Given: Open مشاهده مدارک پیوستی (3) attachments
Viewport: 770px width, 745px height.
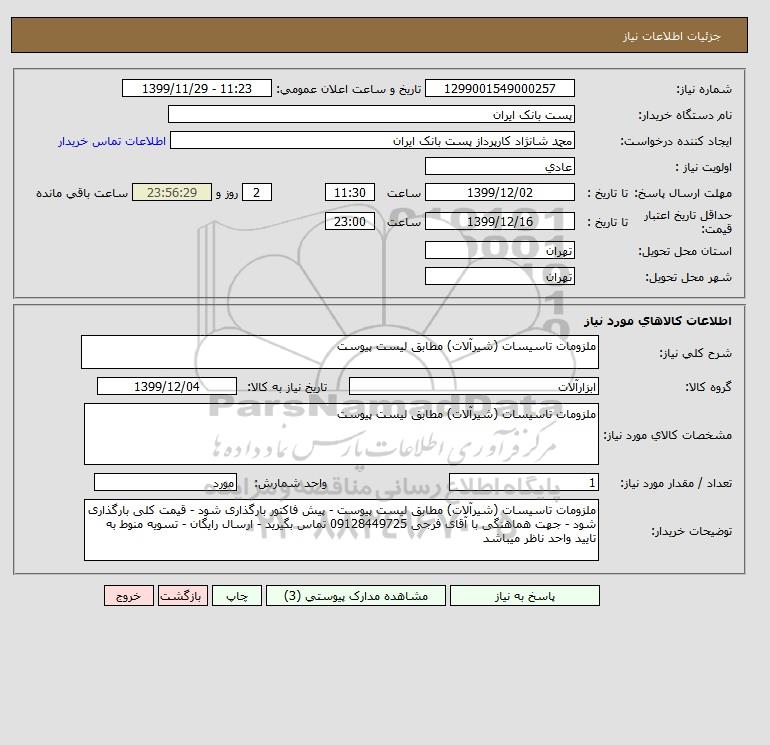Looking at the screenshot, I should tap(356, 596).
